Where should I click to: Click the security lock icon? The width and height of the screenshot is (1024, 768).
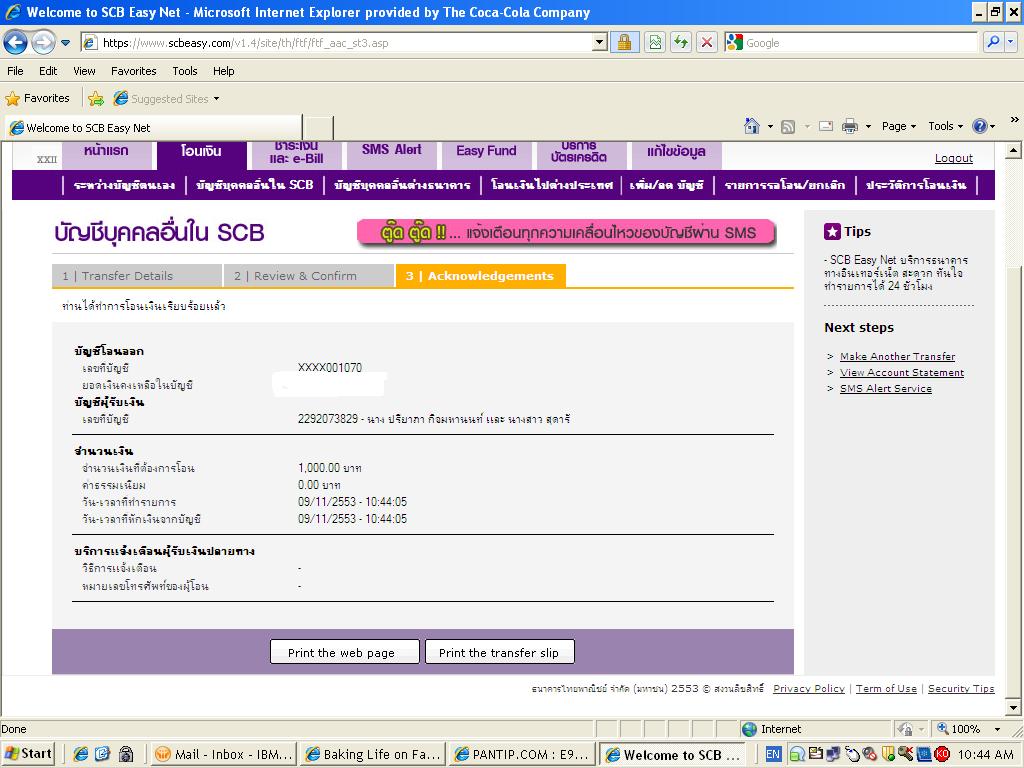(624, 43)
